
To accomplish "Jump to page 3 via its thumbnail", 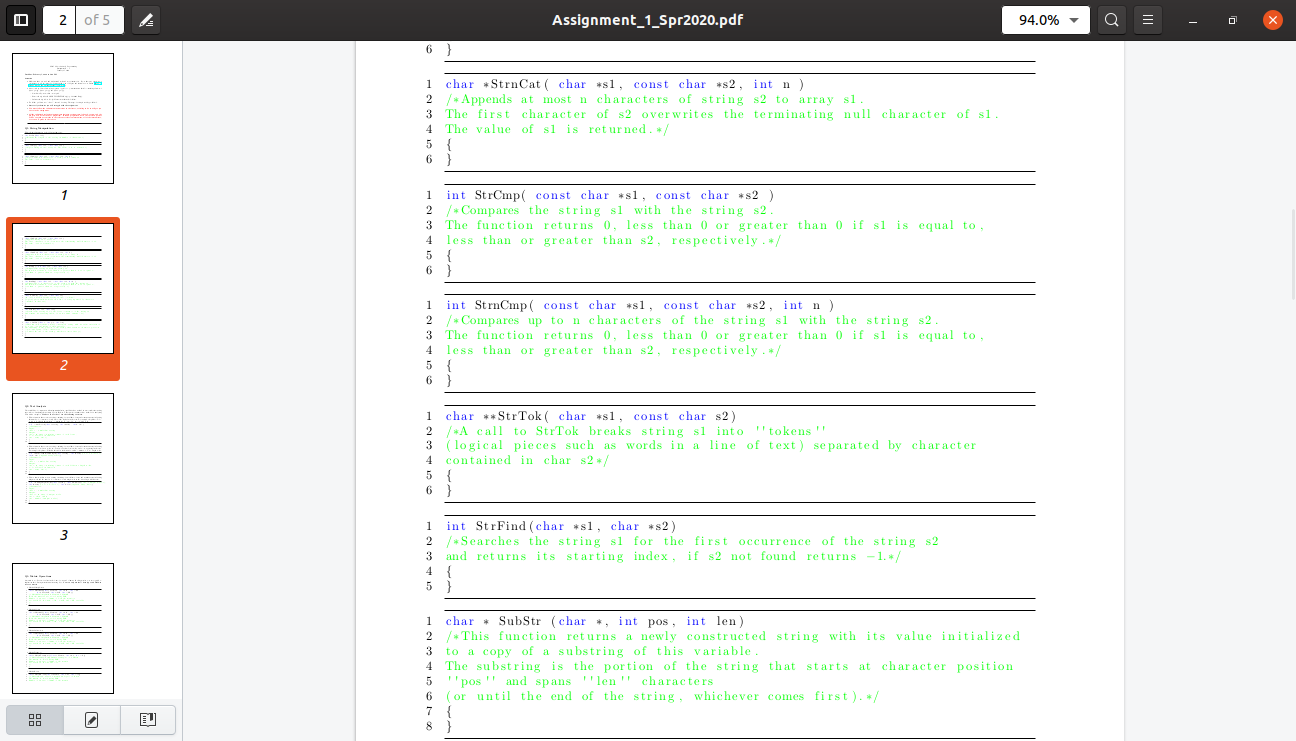I will click(x=62, y=458).
